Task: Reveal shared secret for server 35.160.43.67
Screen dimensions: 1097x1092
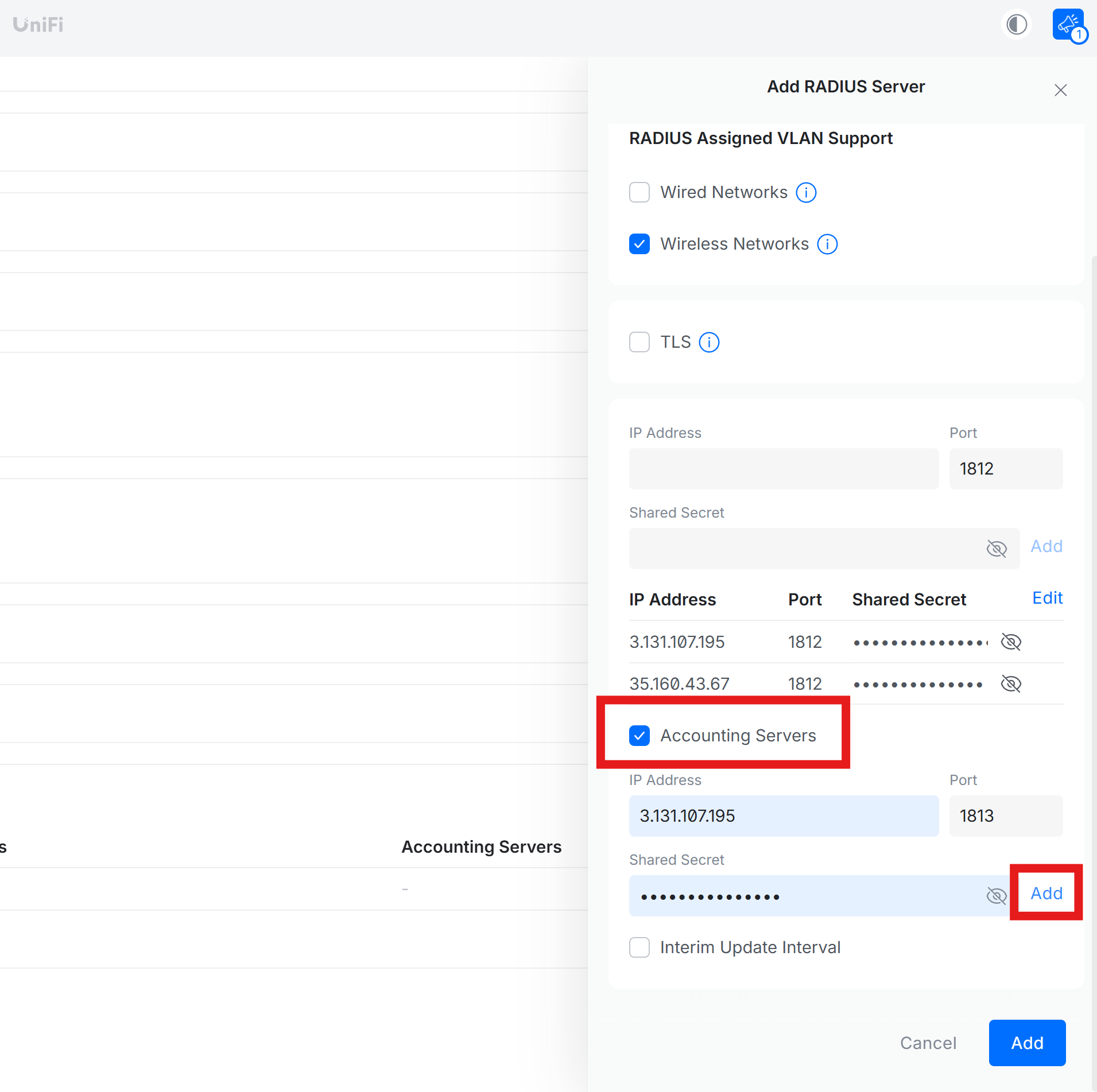Action: [1011, 683]
